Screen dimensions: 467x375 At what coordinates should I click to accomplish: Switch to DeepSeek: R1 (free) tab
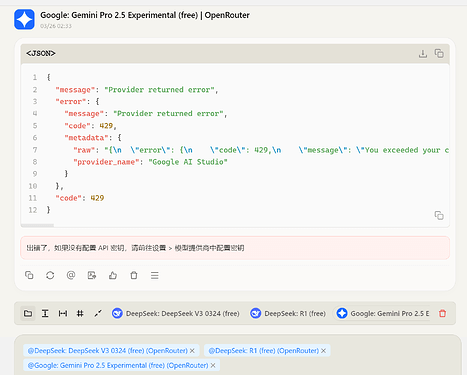[x=288, y=313]
